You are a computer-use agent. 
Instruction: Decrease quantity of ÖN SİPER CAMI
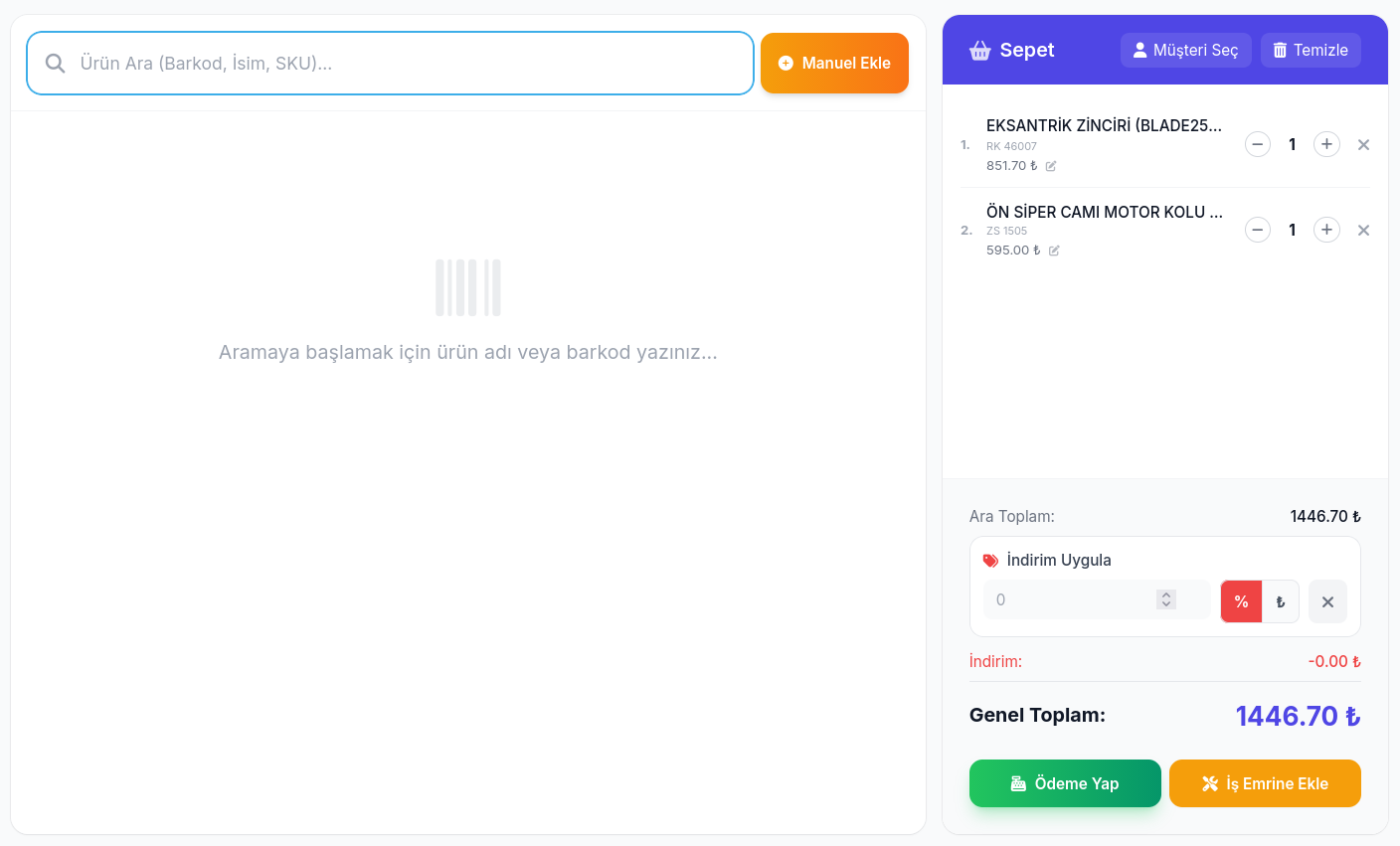tap(1258, 230)
